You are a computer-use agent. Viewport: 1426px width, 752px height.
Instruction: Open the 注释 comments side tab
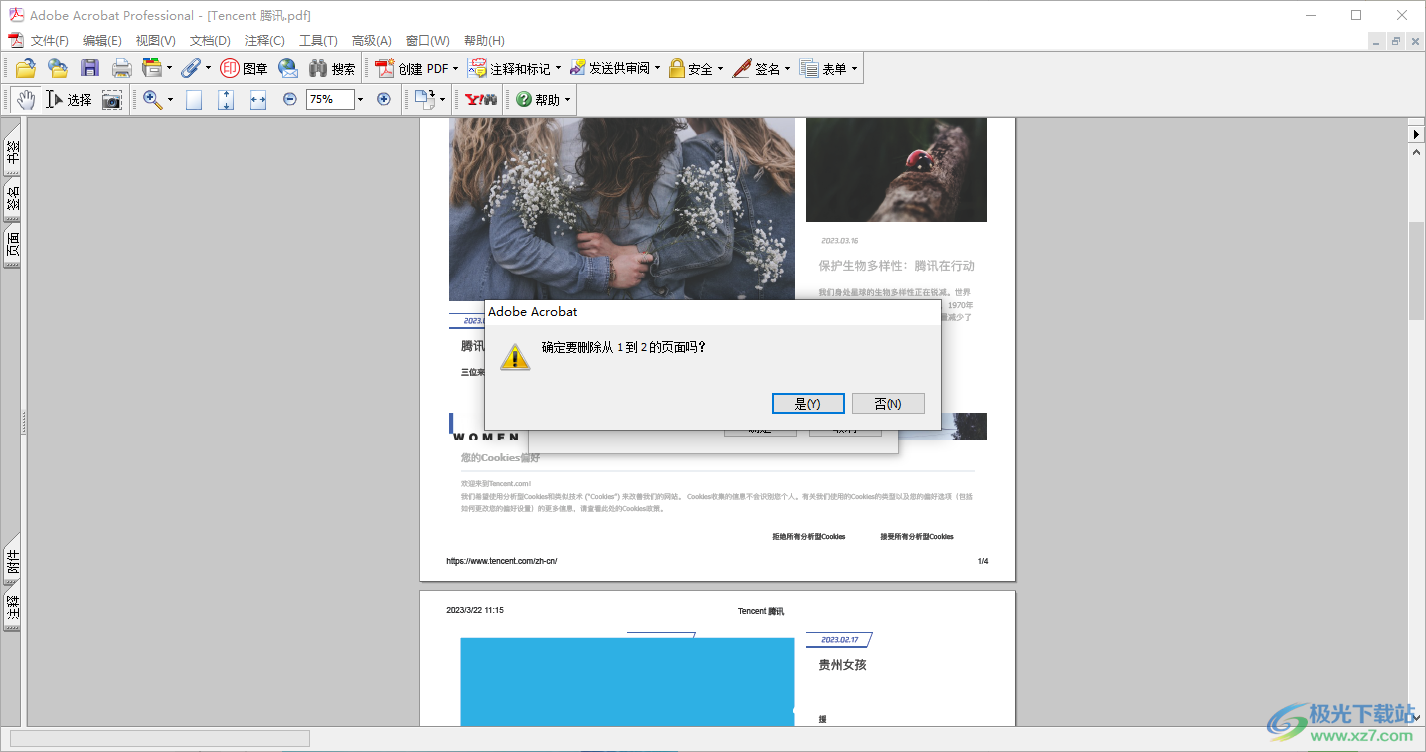click(12, 607)
